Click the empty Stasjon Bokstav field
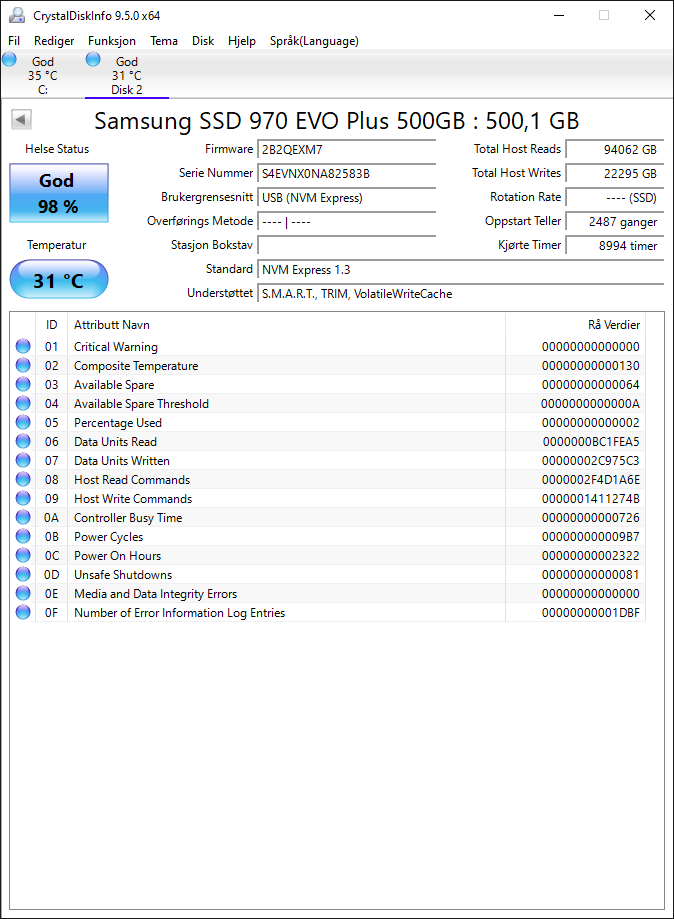 coord(346,246)
